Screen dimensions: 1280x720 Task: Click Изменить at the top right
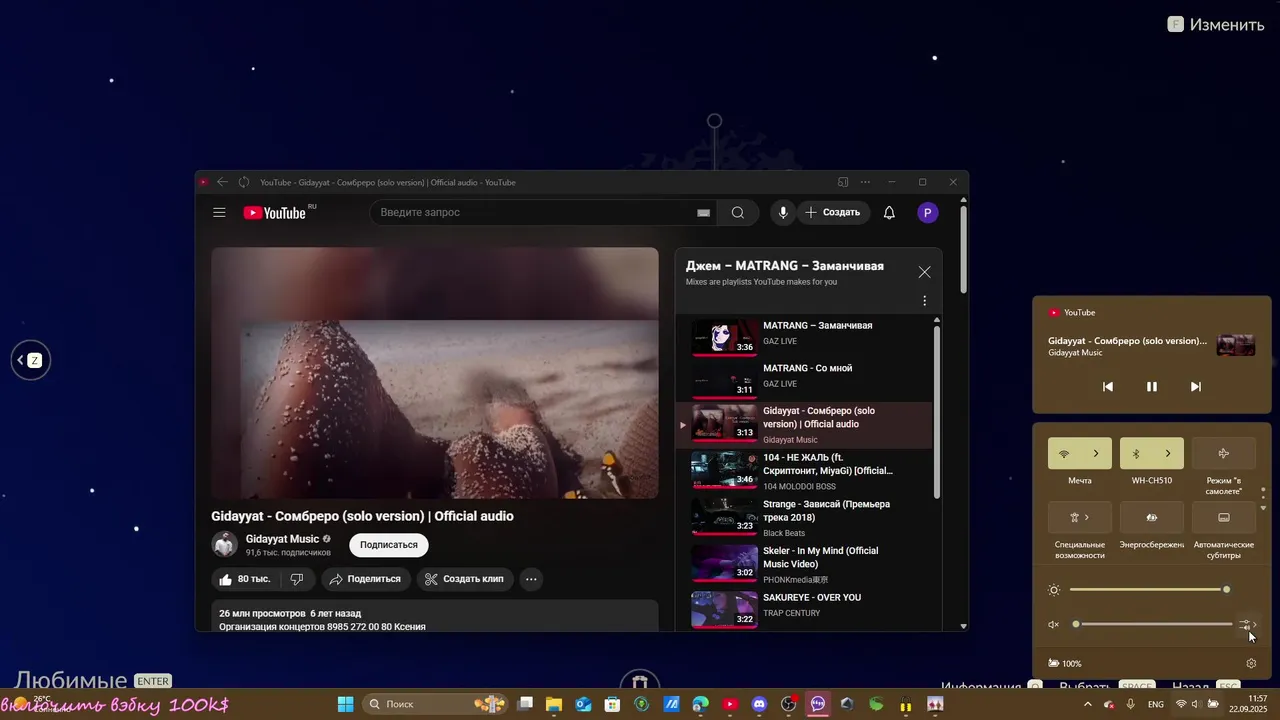1217,24
